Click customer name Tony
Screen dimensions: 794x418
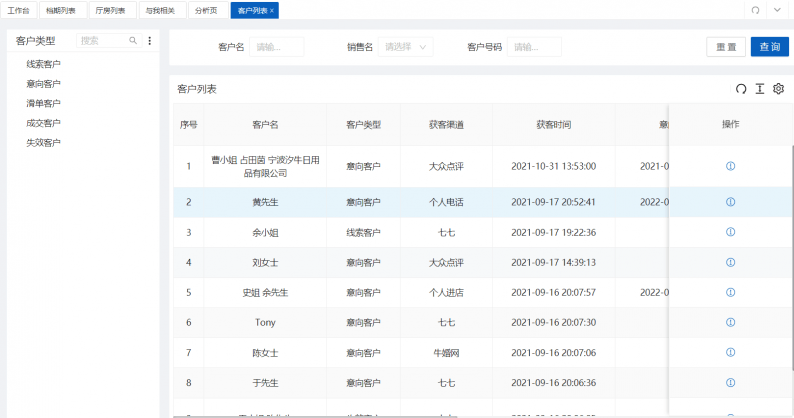265,323
